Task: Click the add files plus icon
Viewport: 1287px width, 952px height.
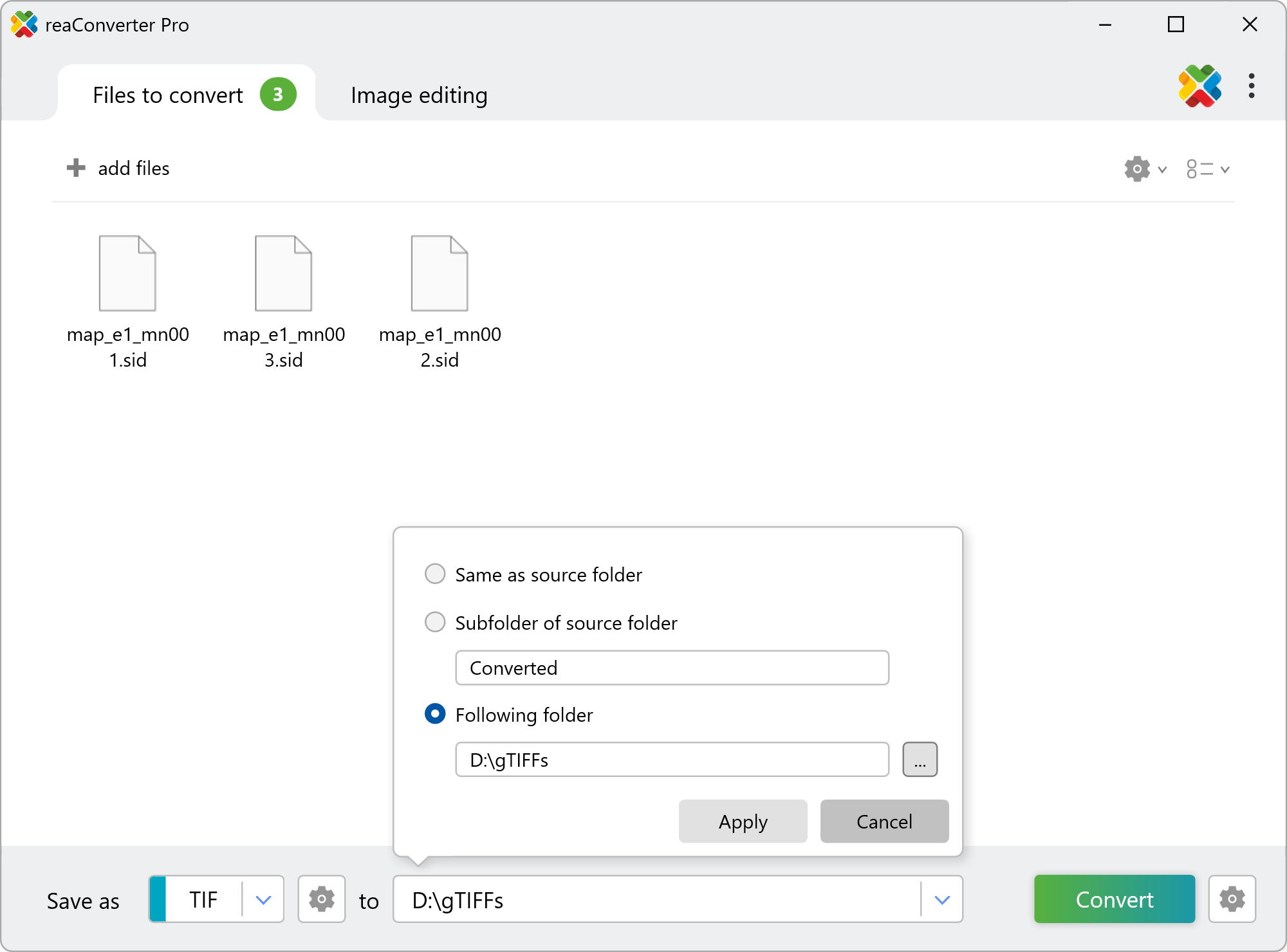Action: pyautogui.click(x=76, y=168)
